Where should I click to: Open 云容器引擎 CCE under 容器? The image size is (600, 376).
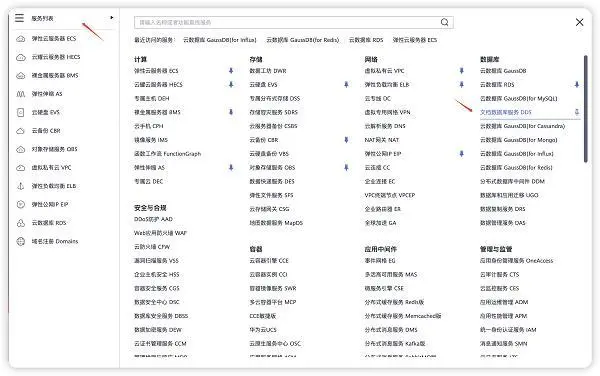point(269,260)
